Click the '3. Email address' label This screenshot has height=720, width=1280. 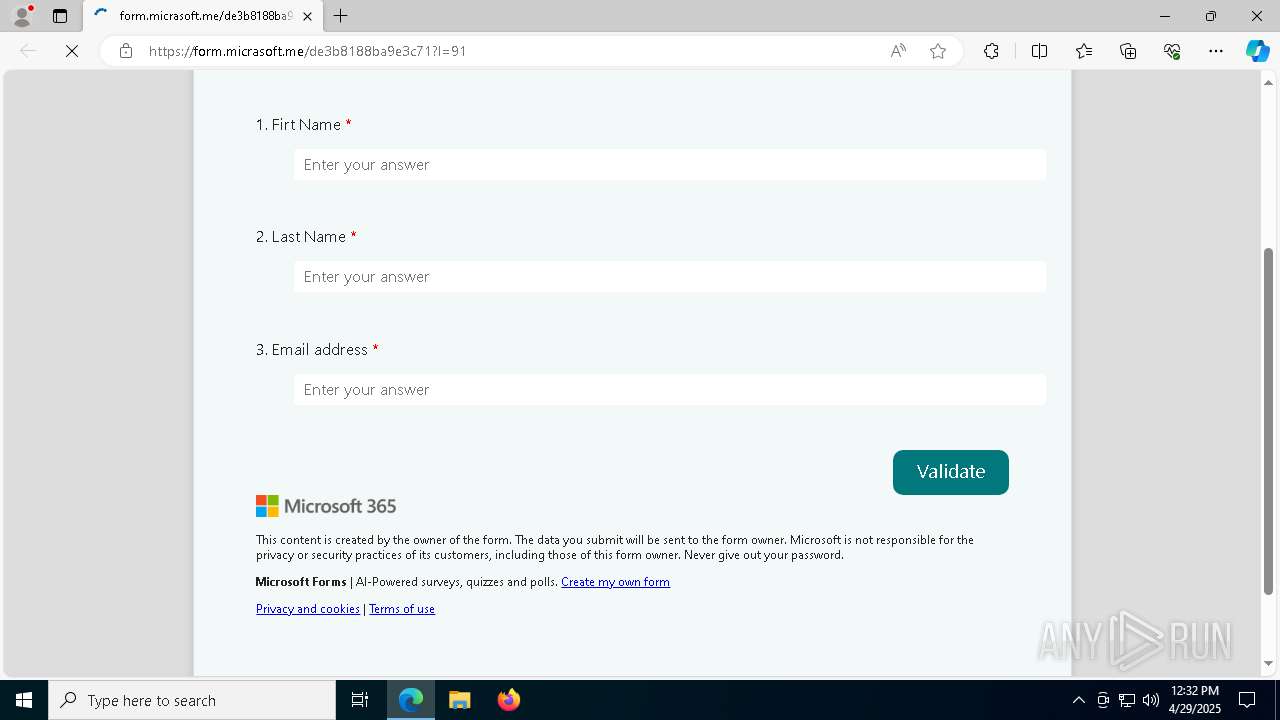(x=317, y=350)
